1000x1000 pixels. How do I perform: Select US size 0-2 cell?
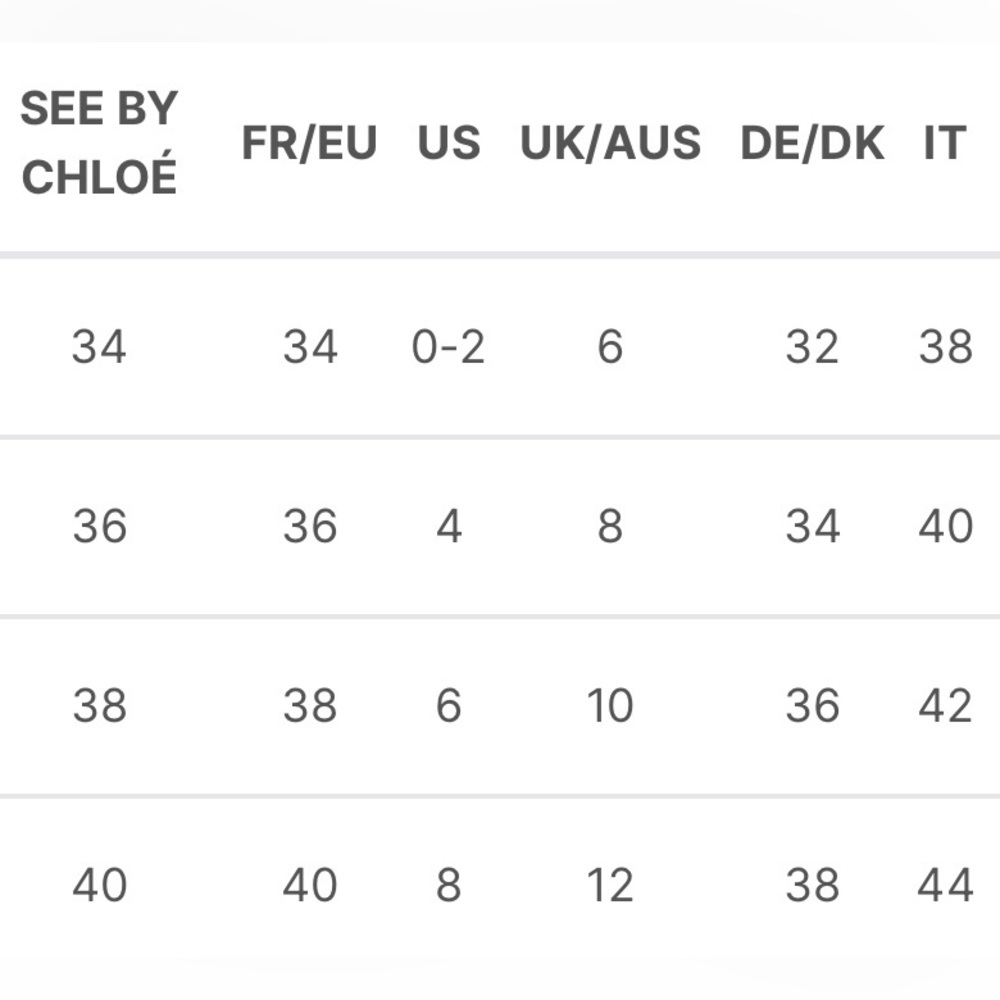click(448, 347)
